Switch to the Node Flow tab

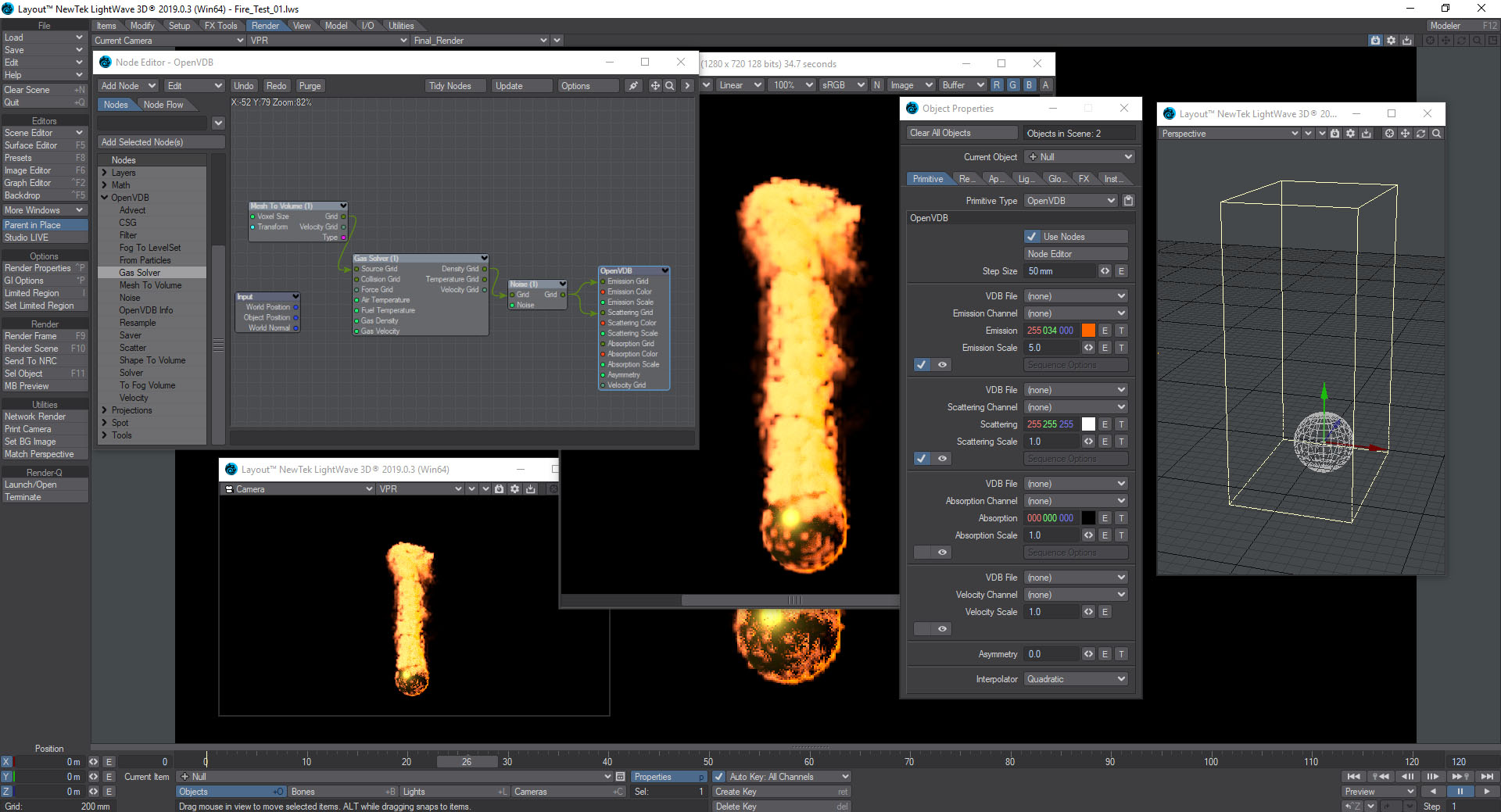(x=163, y=105)
